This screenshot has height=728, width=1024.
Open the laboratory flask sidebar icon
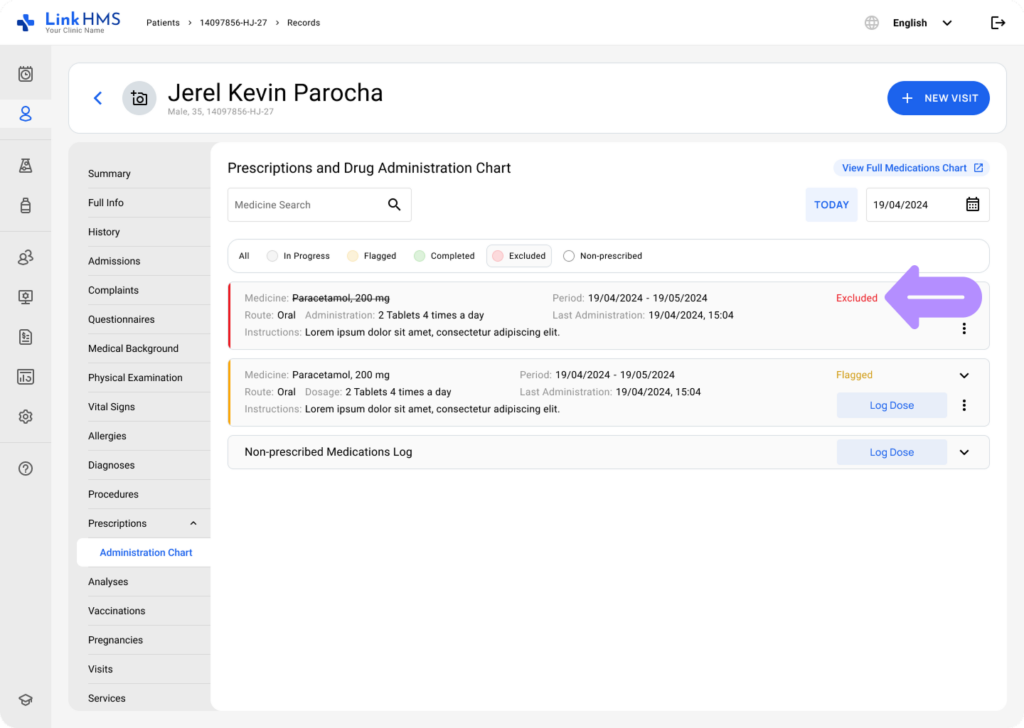click(x=26, y=166)
